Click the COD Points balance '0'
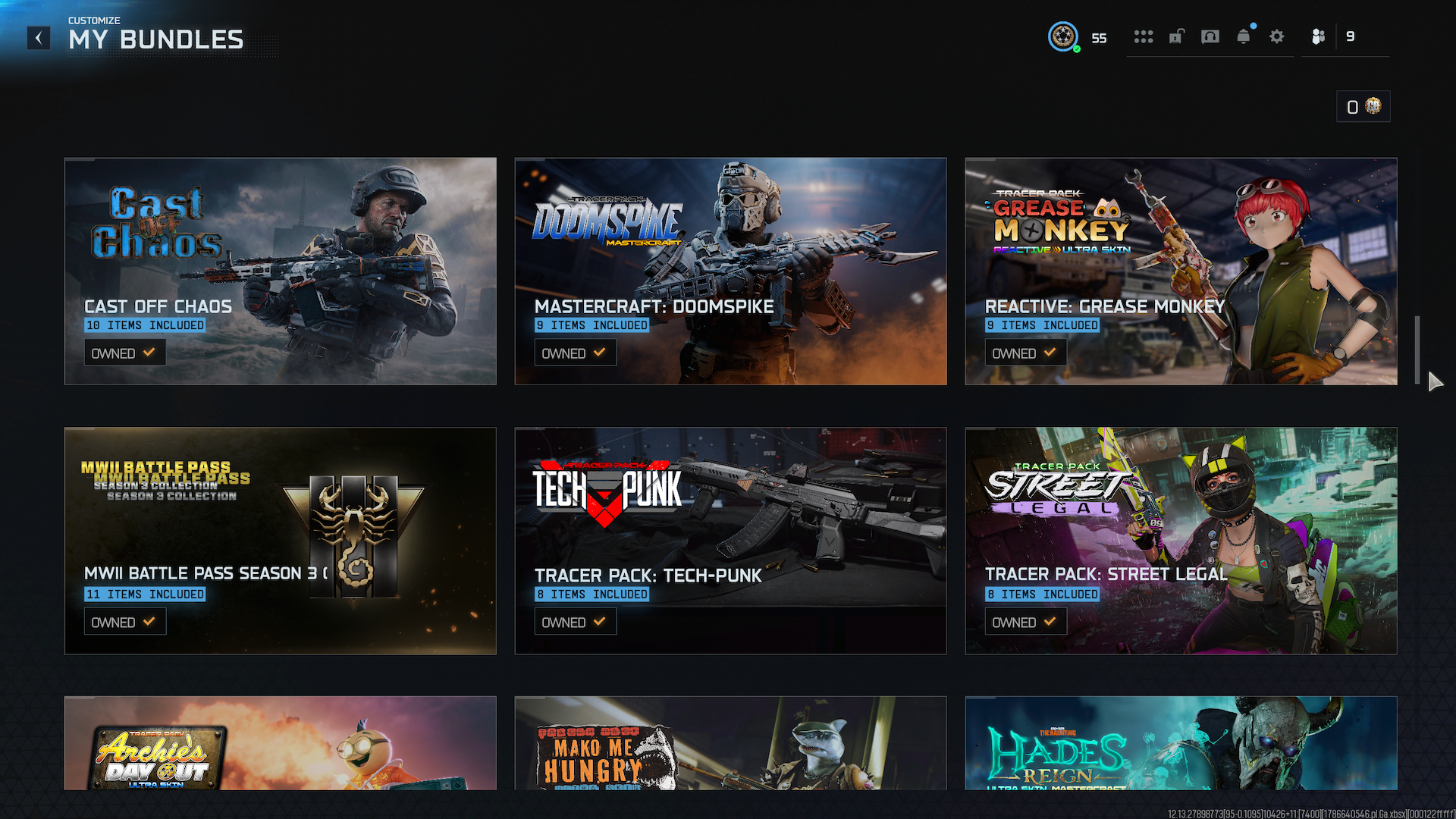The image size is (1456, 819). tap(1352, 107)
